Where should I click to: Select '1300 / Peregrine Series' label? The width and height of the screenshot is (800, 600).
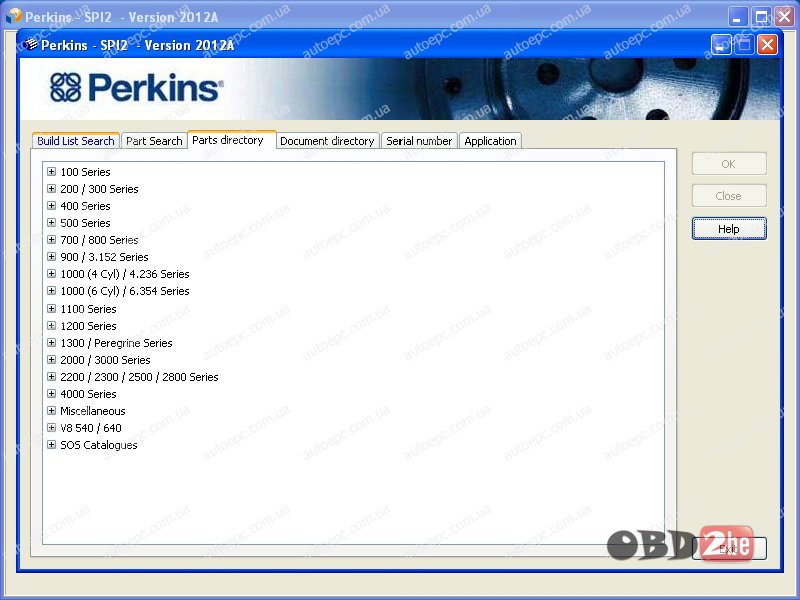tap(116, 343)
